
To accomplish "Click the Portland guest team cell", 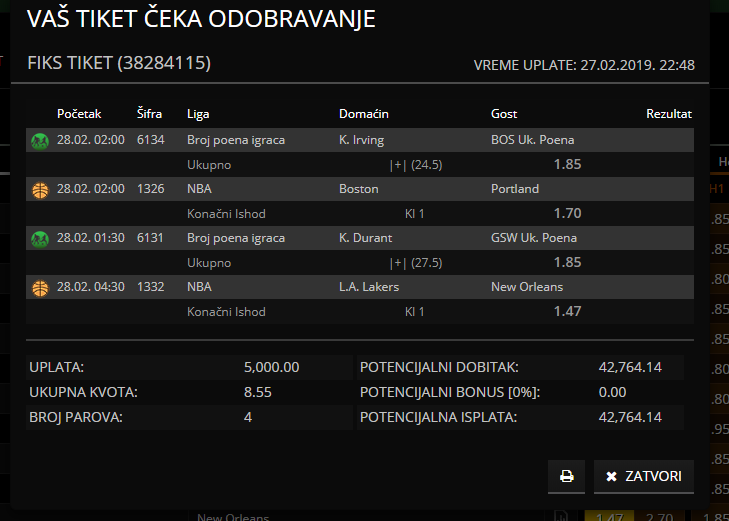I will [x=515, y=189].
